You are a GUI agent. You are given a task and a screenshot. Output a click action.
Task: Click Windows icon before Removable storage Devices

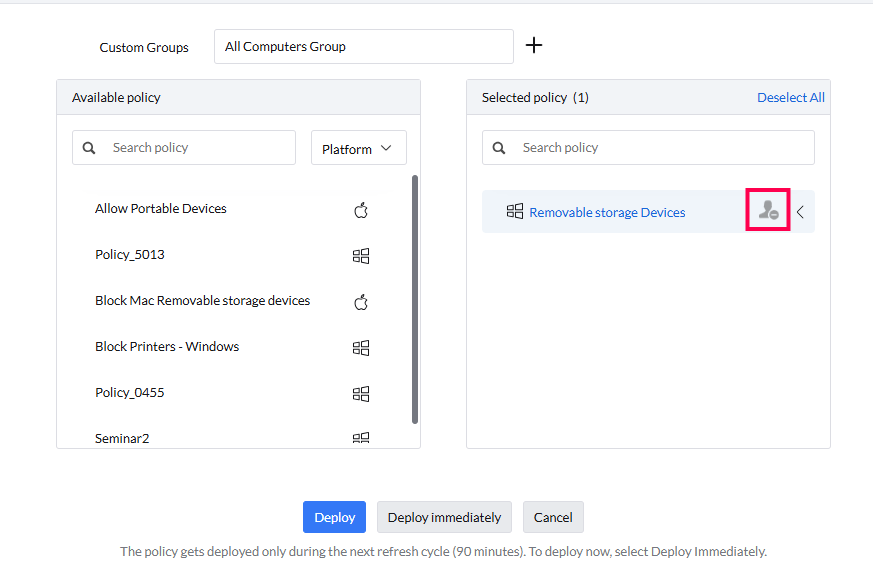pyautogui.click(x=515, y=211)
